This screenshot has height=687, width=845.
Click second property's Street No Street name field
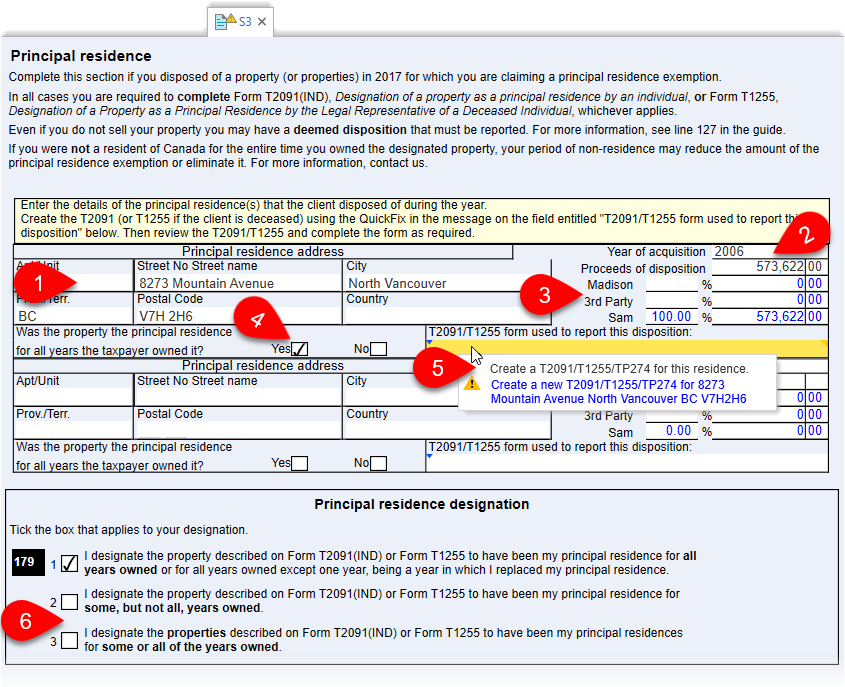238,398
